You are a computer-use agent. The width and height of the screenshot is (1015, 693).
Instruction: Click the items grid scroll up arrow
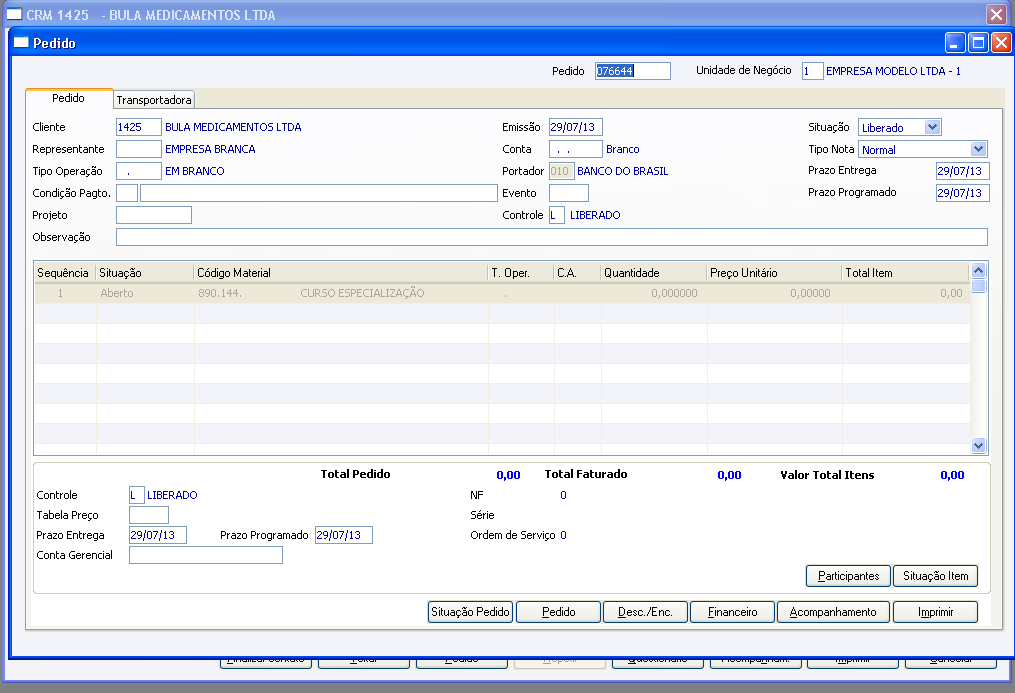(x=978, y=270)
